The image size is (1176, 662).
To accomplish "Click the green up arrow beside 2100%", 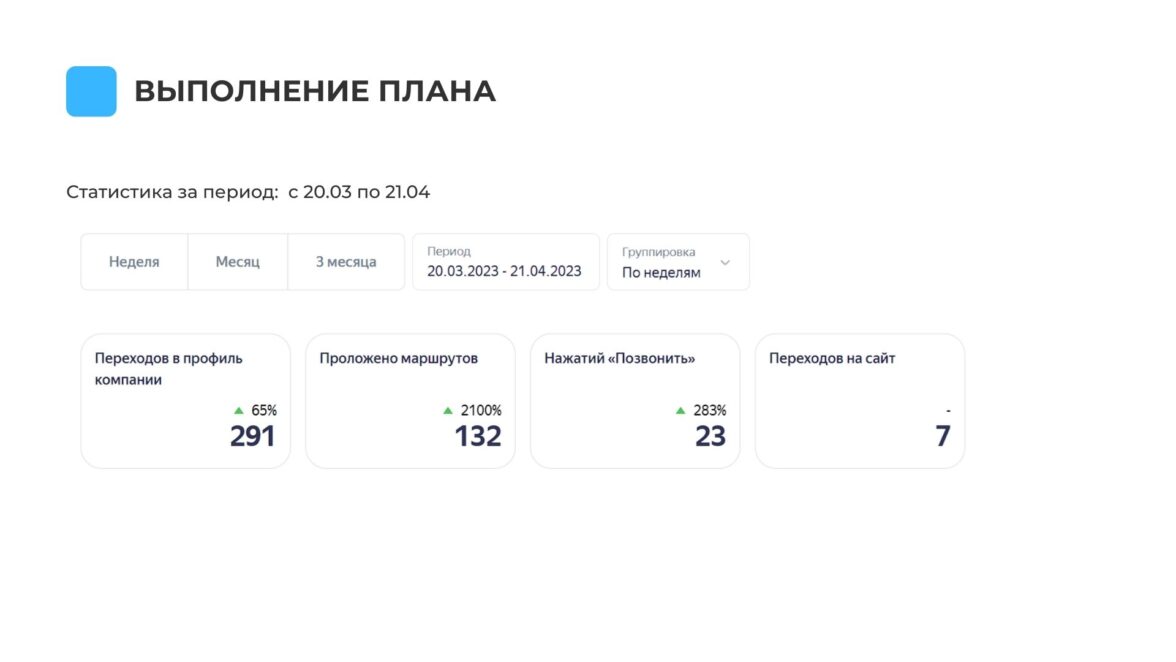I will tap(448, 410).
